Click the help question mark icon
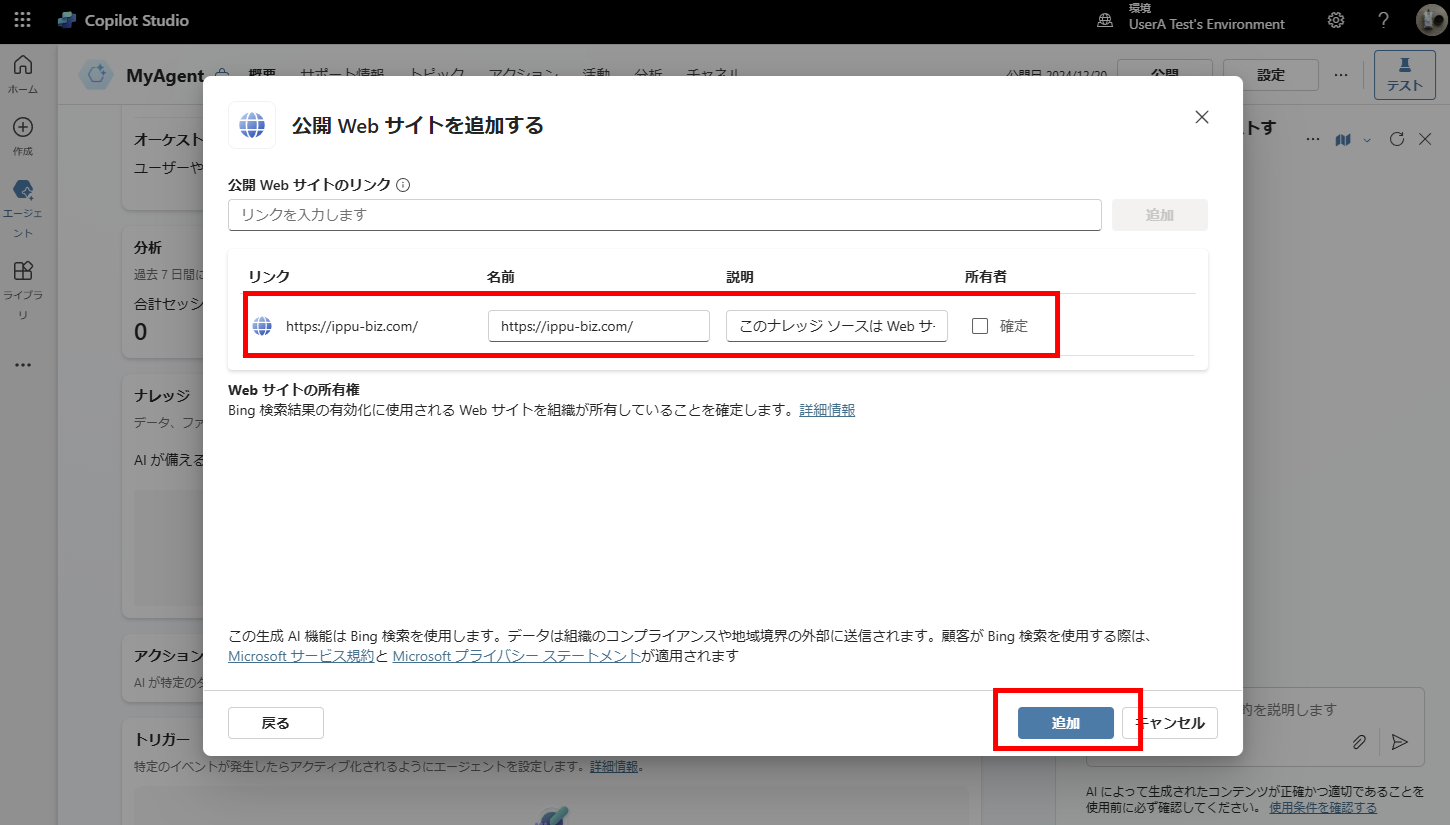The width and height of the screenshot is (1450, 825). (1383, 20)
